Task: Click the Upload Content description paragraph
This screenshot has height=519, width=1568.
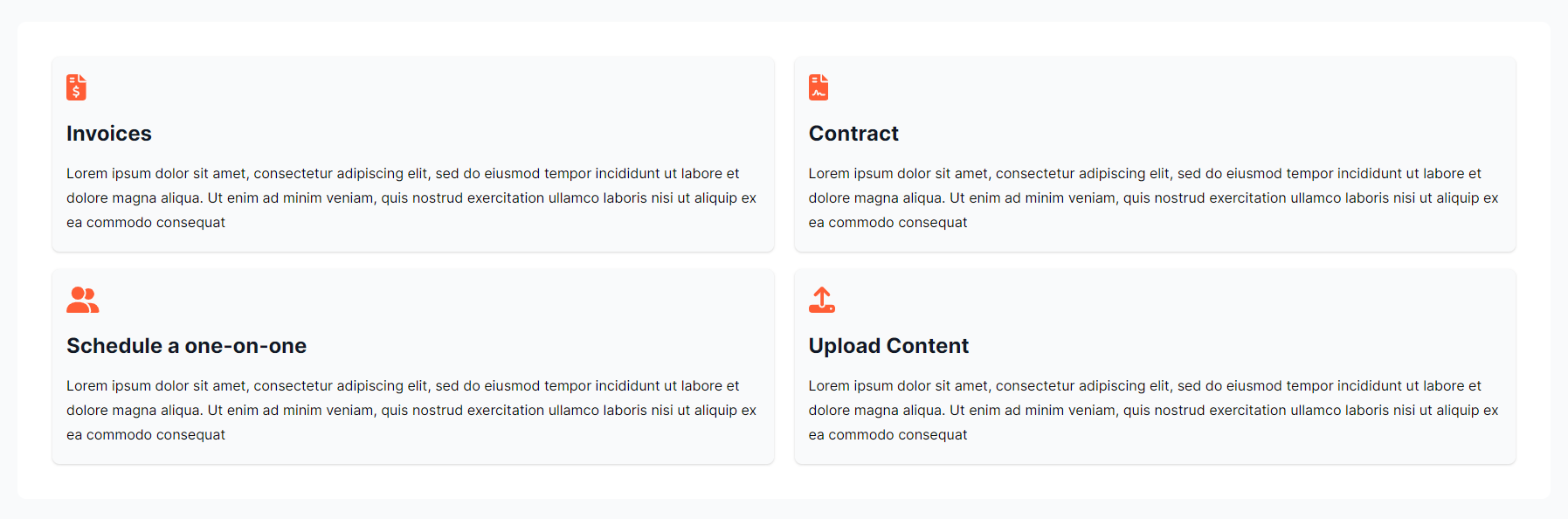Action: coord(1153,411)
